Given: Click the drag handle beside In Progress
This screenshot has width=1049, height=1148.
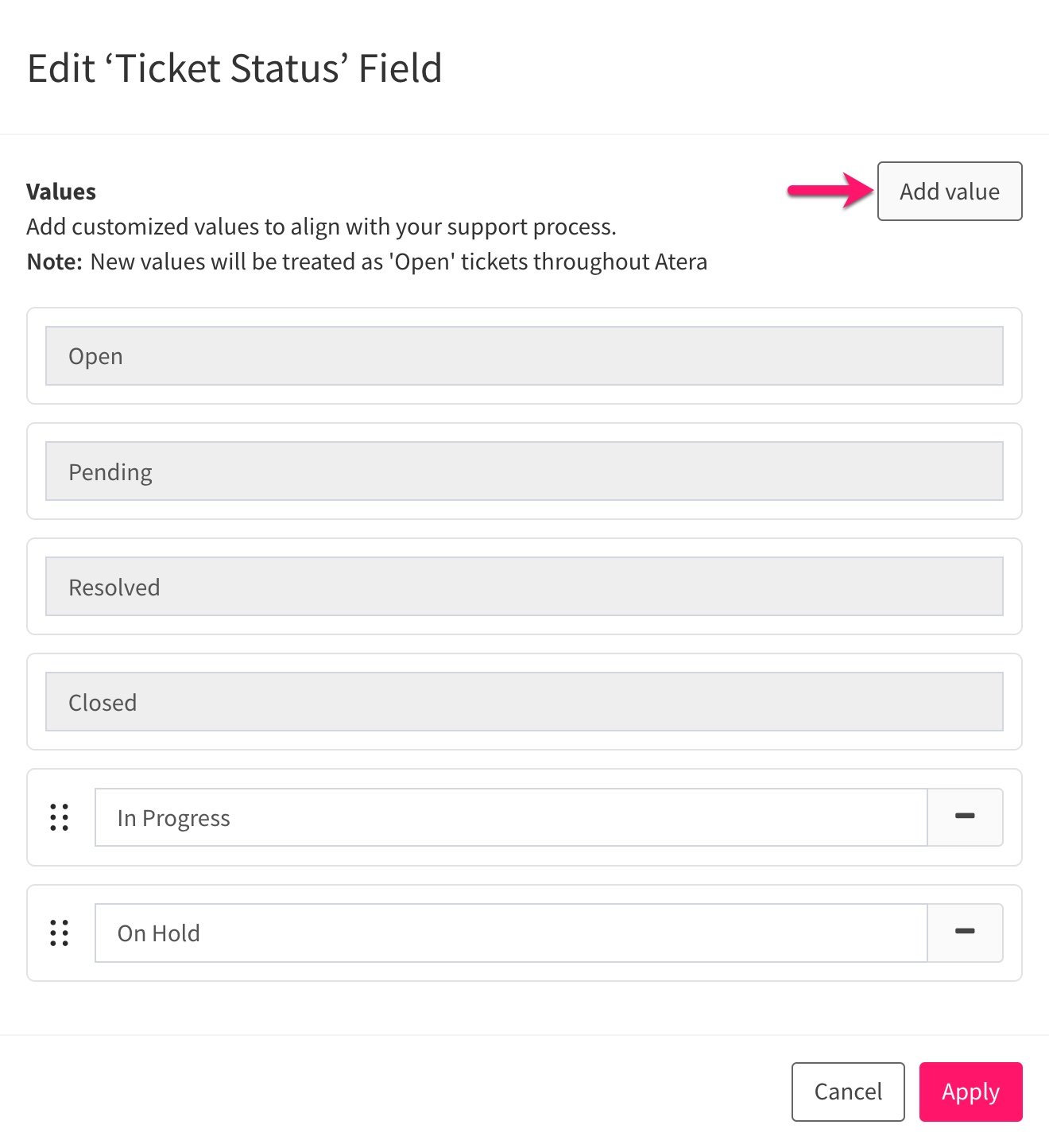Looking at the screenshot, I should tap(60, 817).
